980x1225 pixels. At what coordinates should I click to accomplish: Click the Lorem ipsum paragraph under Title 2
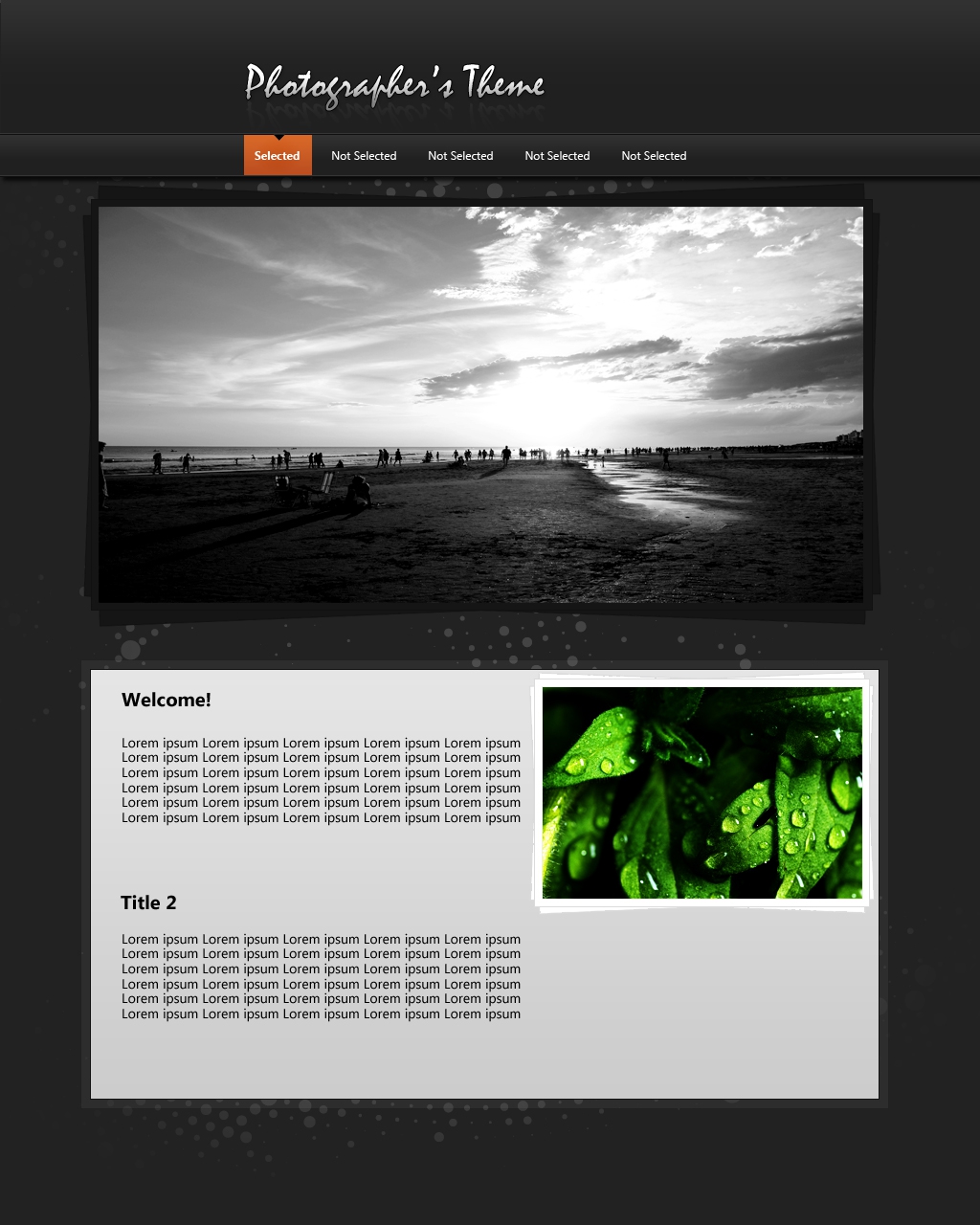click(x=321, y=976)
